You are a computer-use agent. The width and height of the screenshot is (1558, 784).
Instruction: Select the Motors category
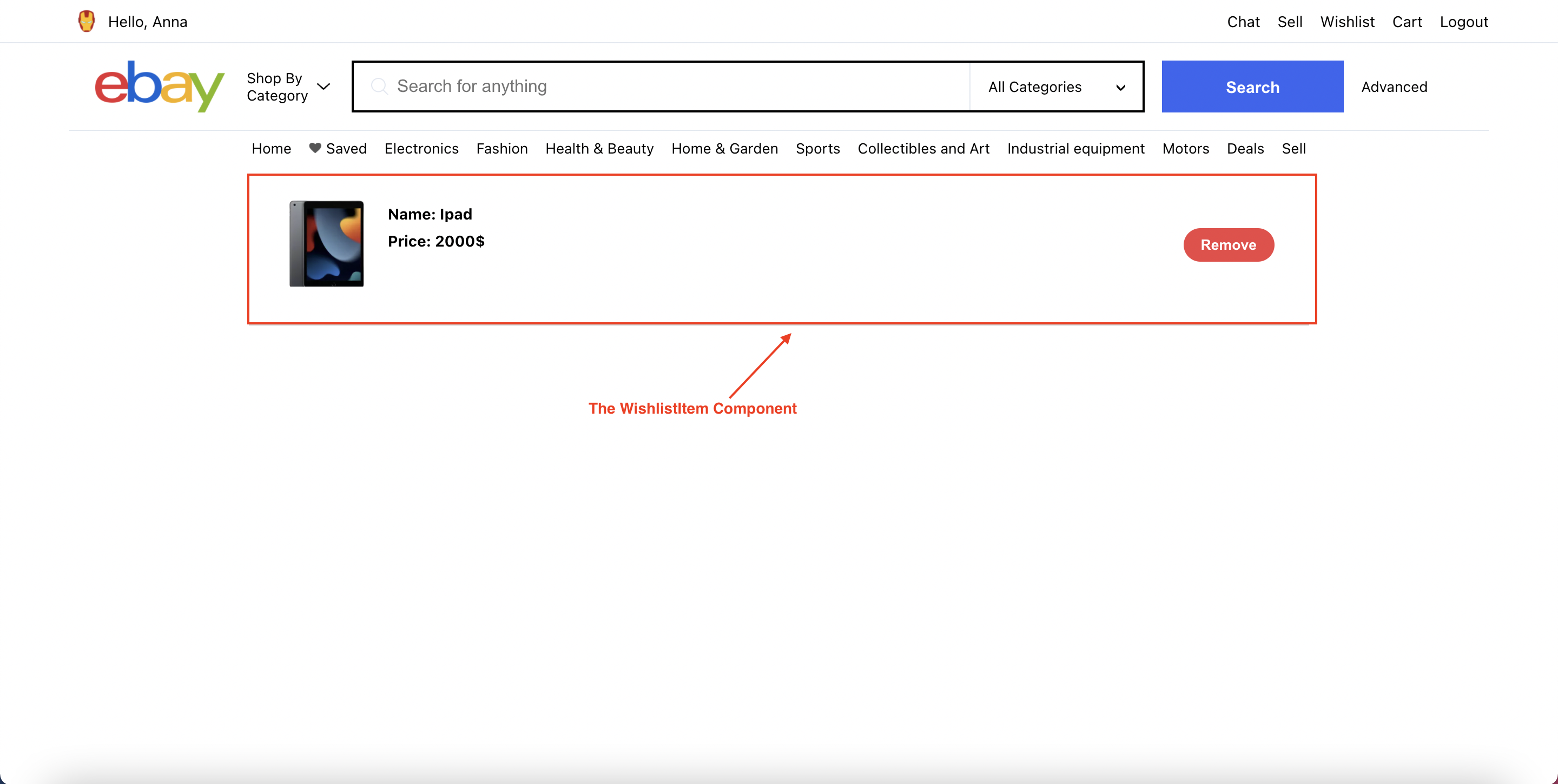1185,149
